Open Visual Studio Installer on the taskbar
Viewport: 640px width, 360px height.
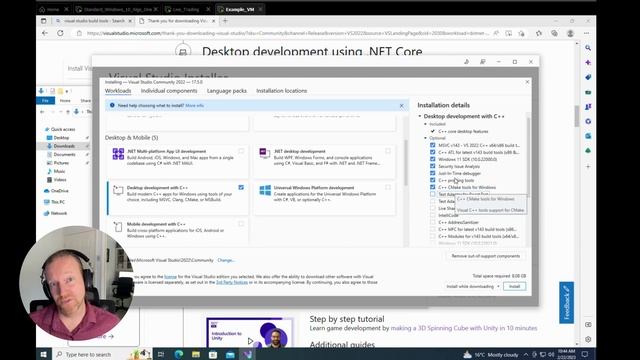click(x=247, y=354)
